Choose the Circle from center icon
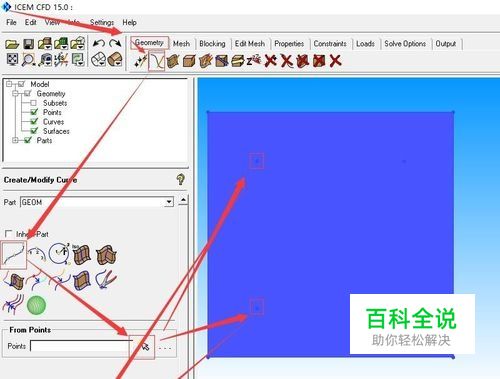500x379 pixels. tap(59, 254)
